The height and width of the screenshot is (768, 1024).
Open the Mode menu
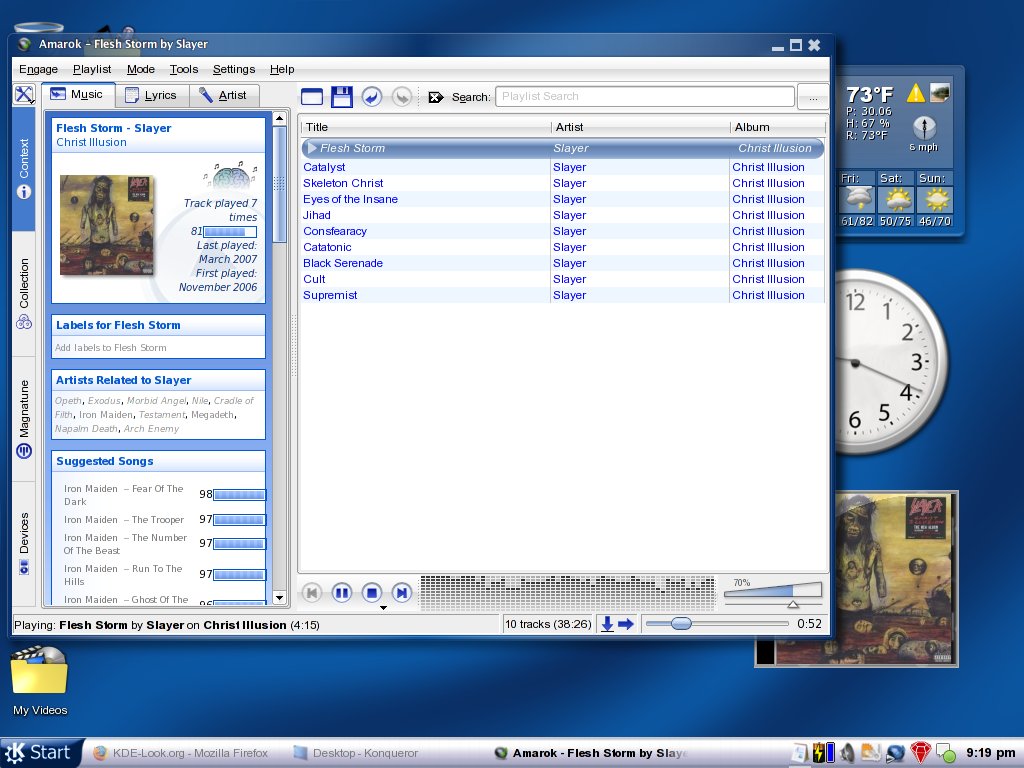point(140,69)
